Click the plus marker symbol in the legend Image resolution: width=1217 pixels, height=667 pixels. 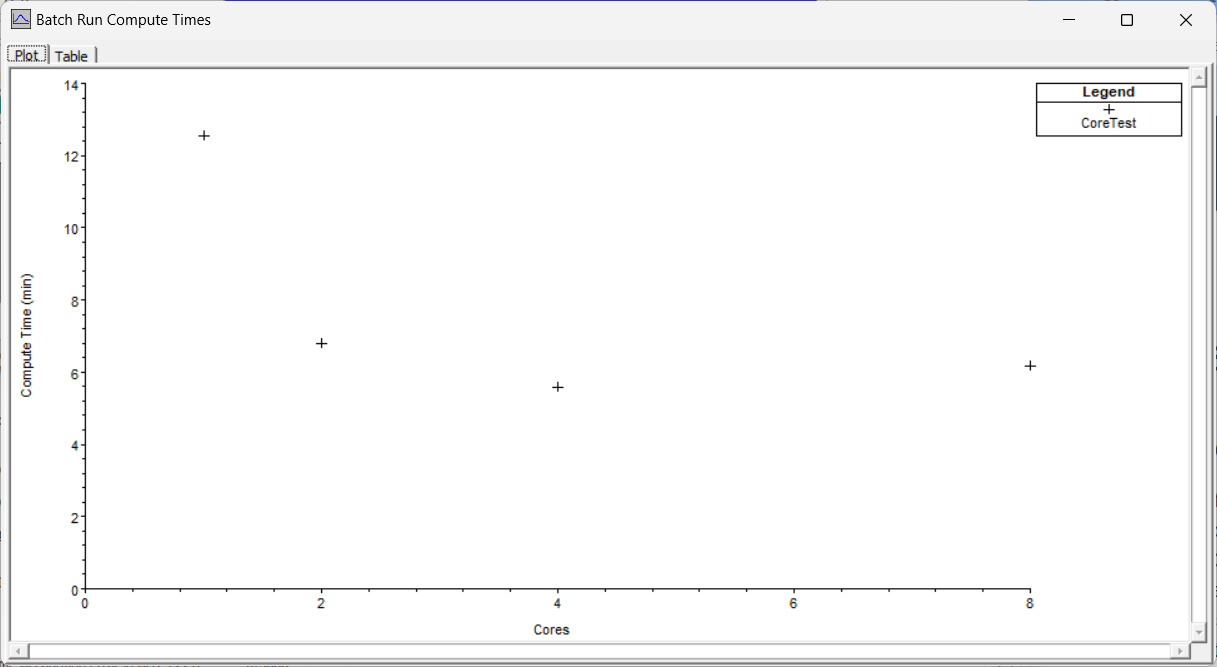click(1109, 109)
